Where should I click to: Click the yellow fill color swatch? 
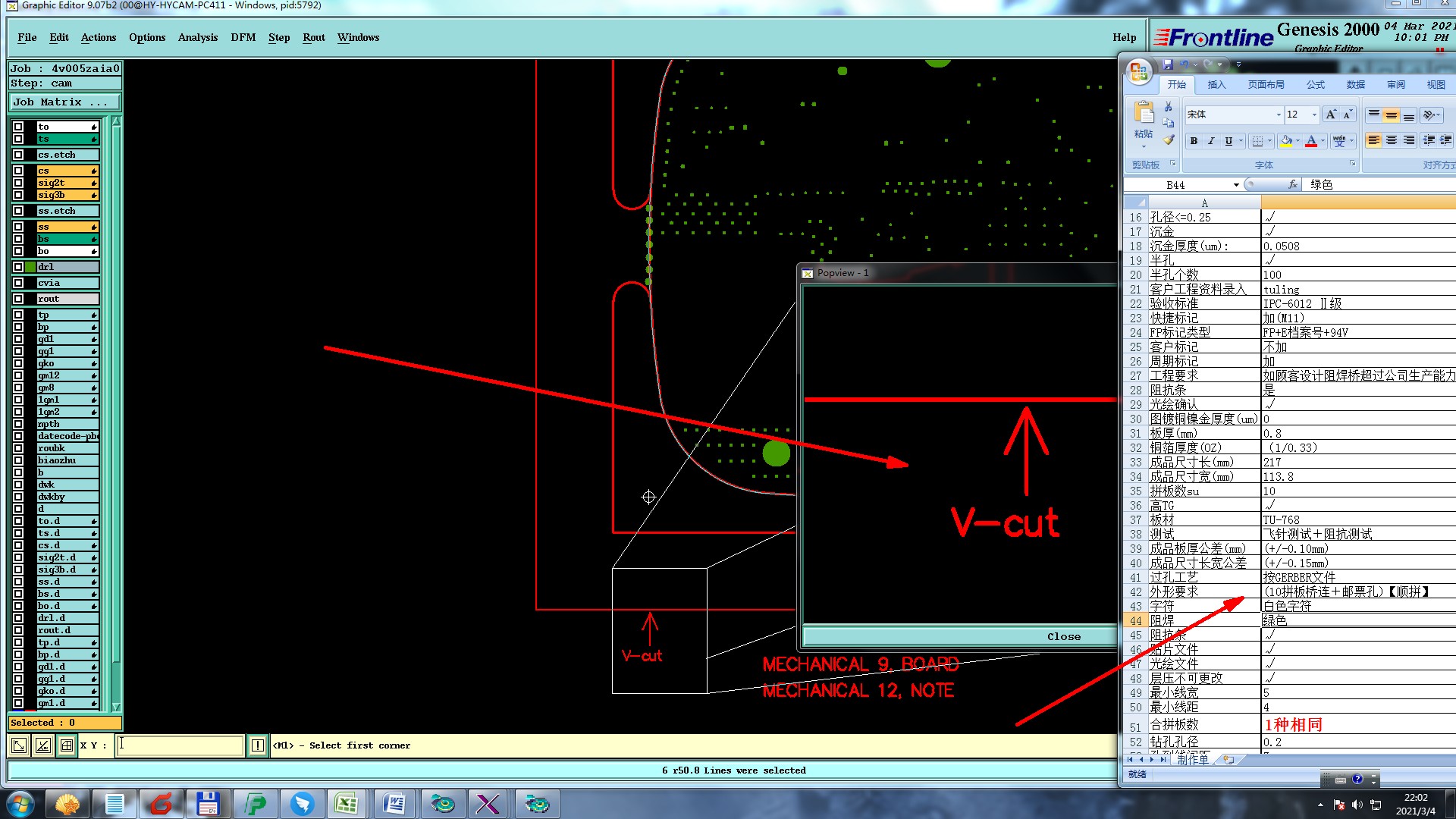[x=1286, y=141]
